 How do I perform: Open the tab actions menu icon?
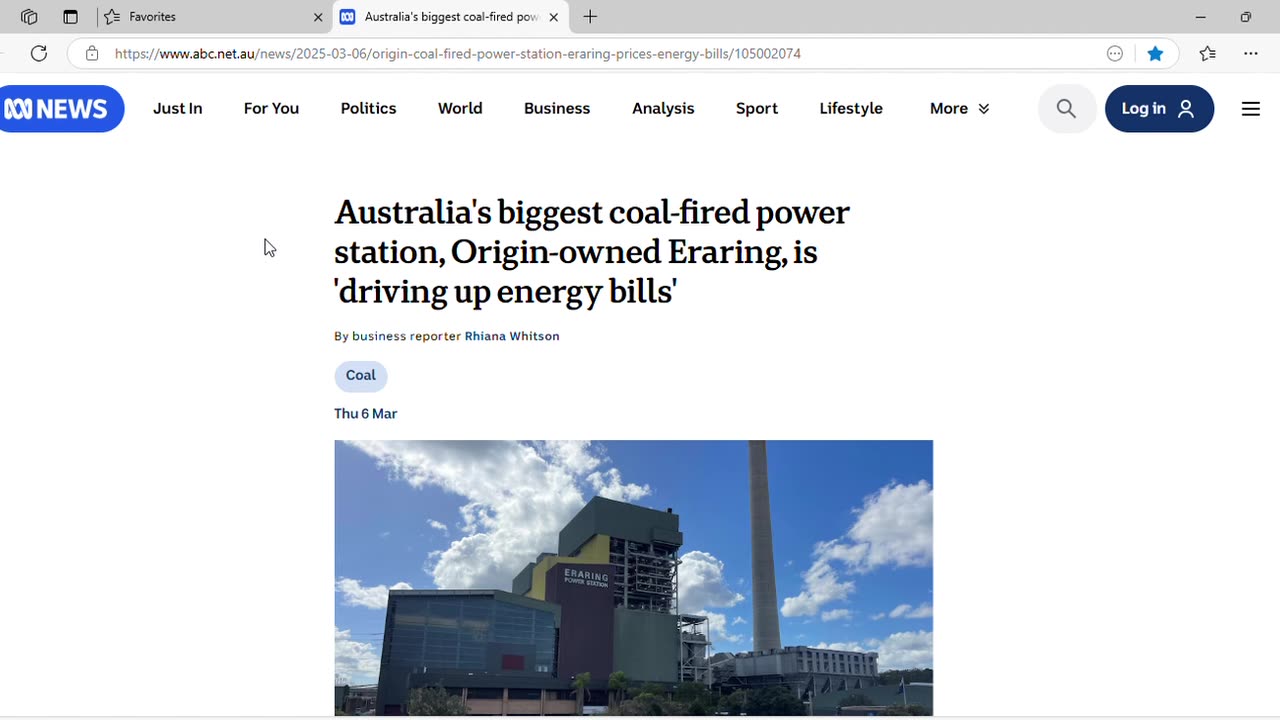pos(70,17)
